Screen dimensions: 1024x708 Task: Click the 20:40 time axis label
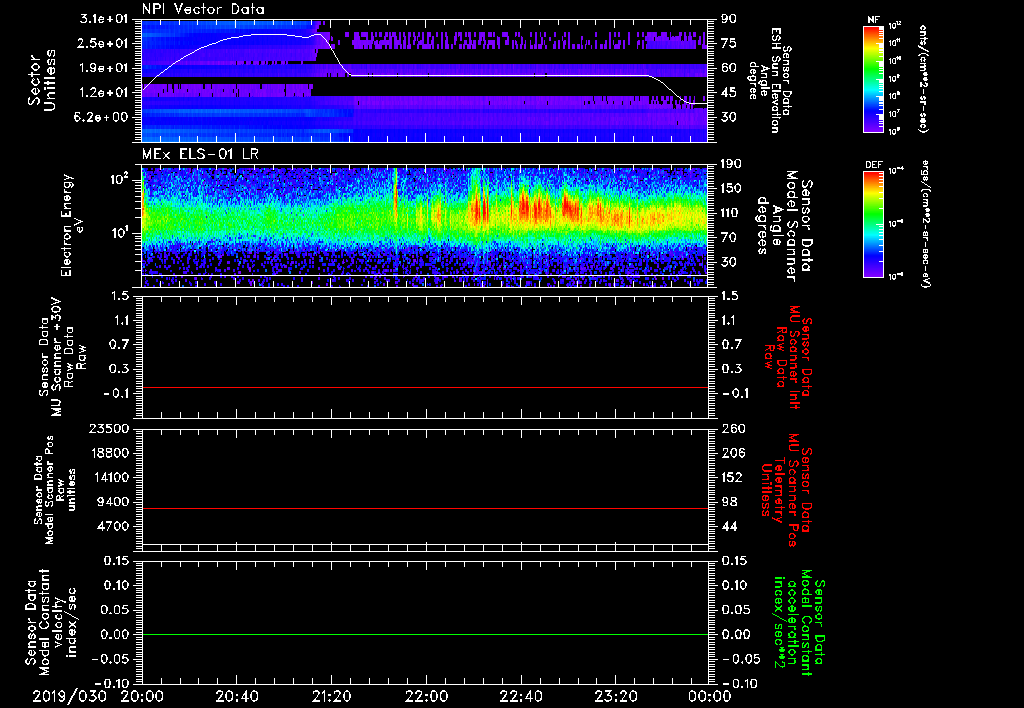pyautogui.click(x=236, y=696)
